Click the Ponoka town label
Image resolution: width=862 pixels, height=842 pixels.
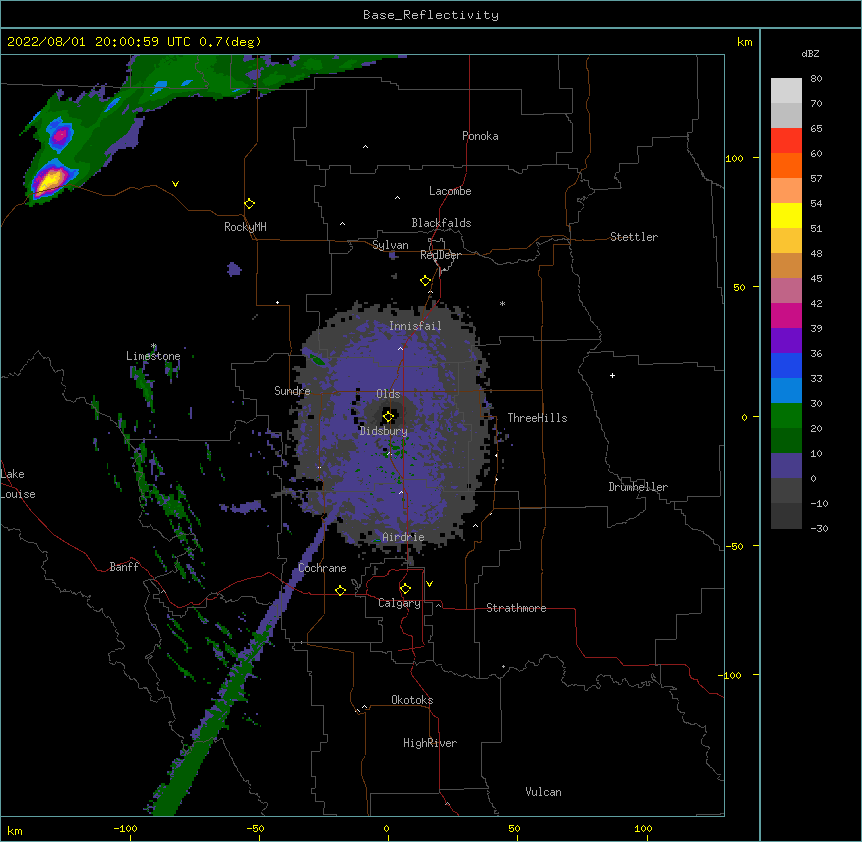480,136
